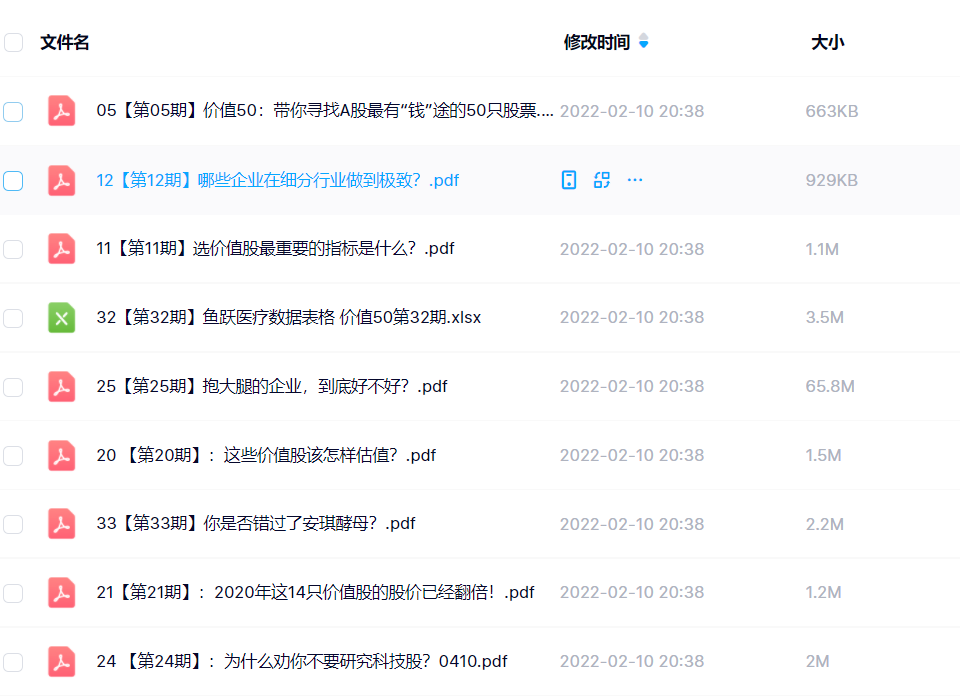Check the box for file 25【第25期】
The width and height of the screenshot is (960, 700).
13,387
